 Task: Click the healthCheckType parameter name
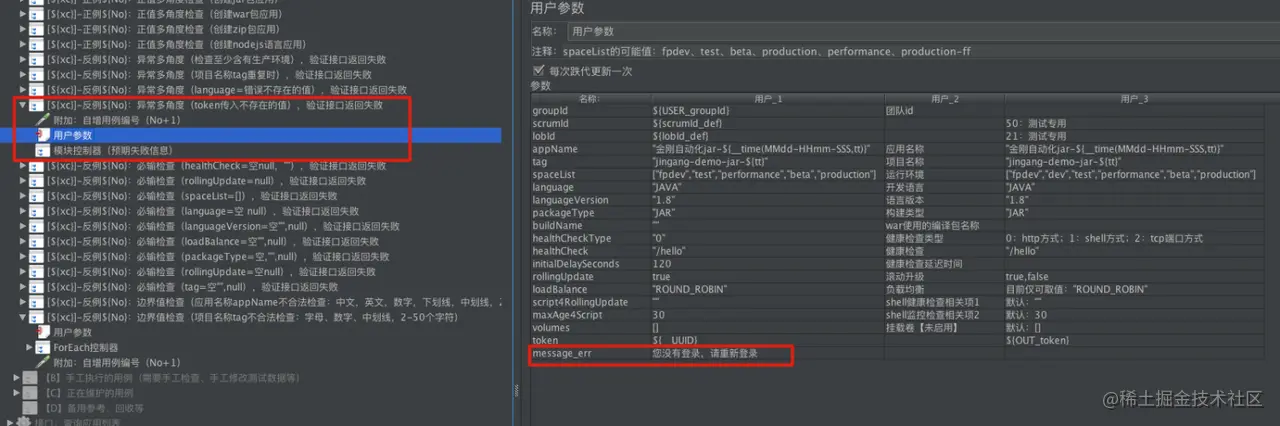click(x=590, y=238)
